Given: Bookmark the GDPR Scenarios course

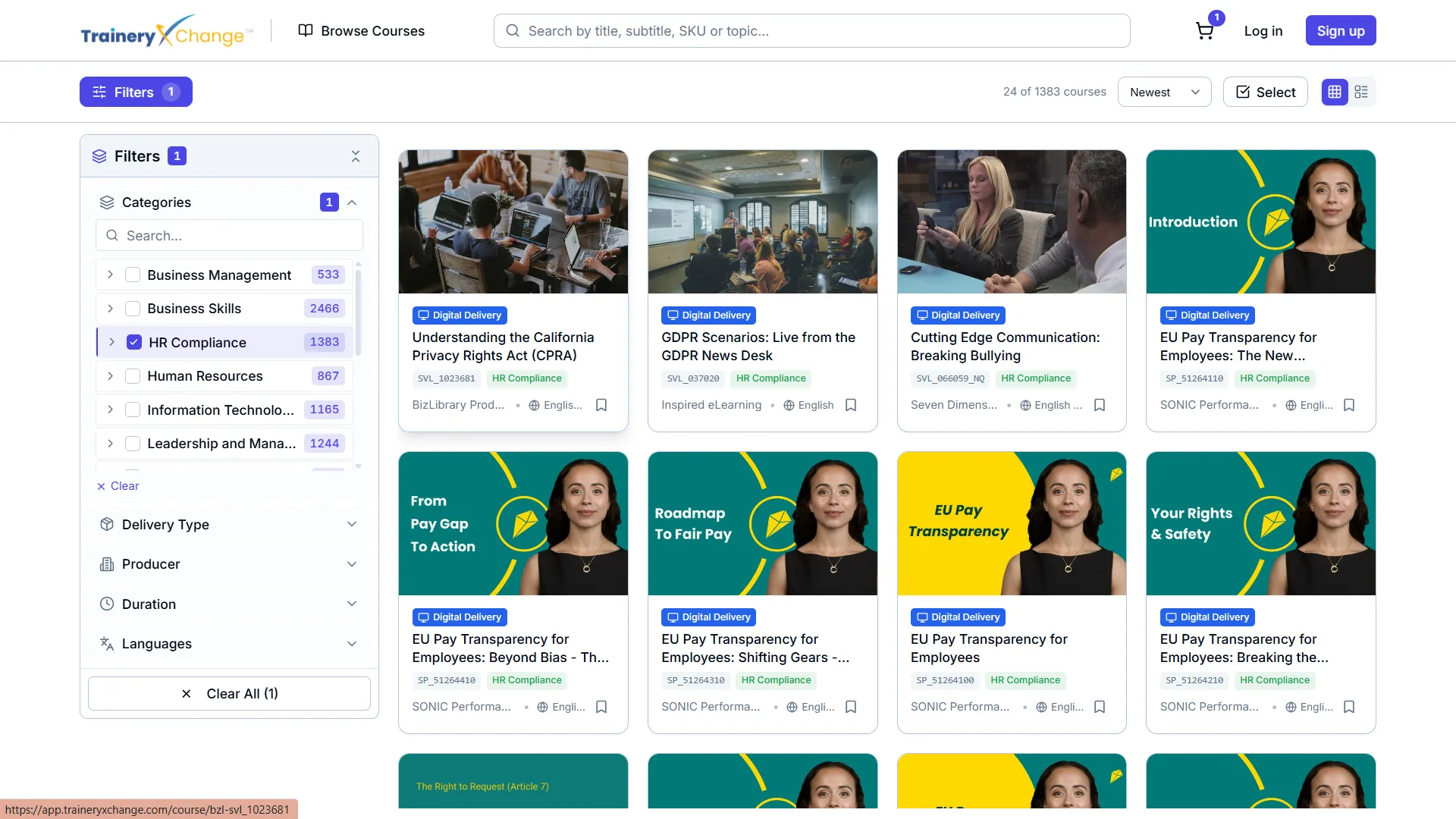Looking at the screenshot, I should tap(851, 405).
